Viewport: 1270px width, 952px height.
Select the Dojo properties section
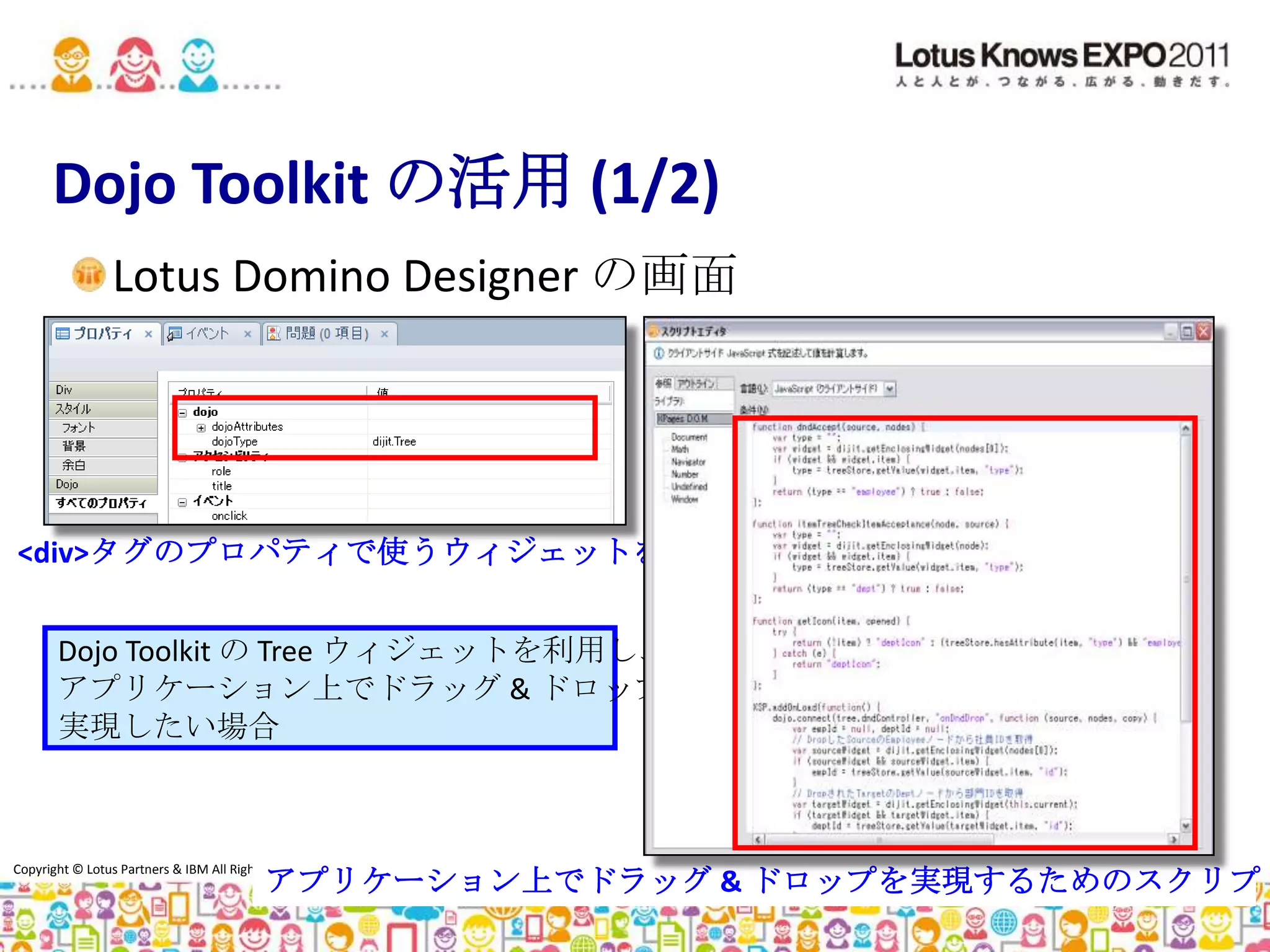tap(103, 484)
